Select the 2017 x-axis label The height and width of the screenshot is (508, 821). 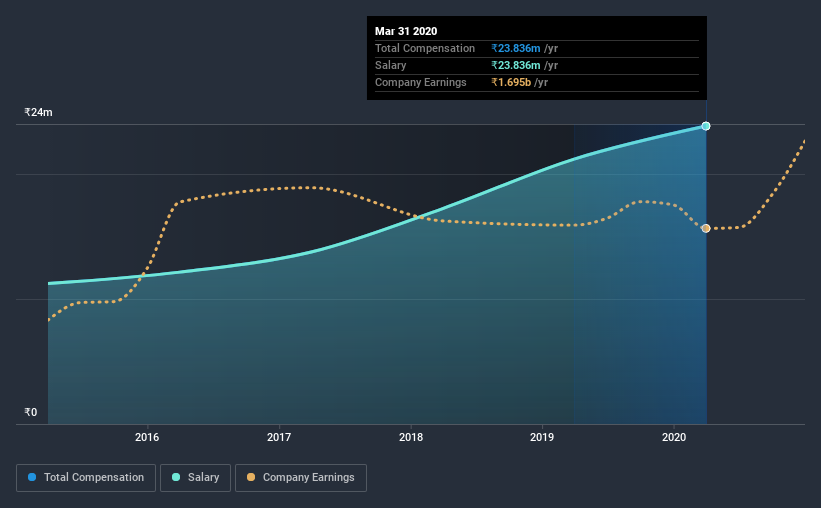click(279, 437)
